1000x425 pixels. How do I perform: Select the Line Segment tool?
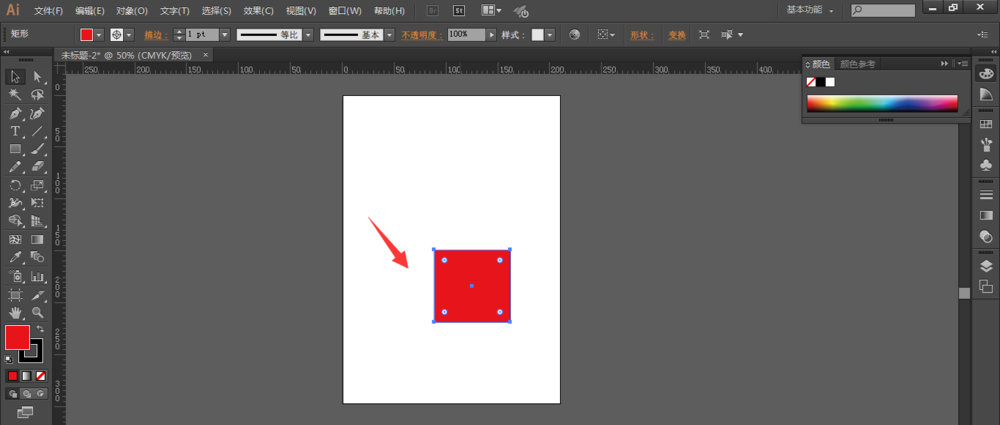38,131
